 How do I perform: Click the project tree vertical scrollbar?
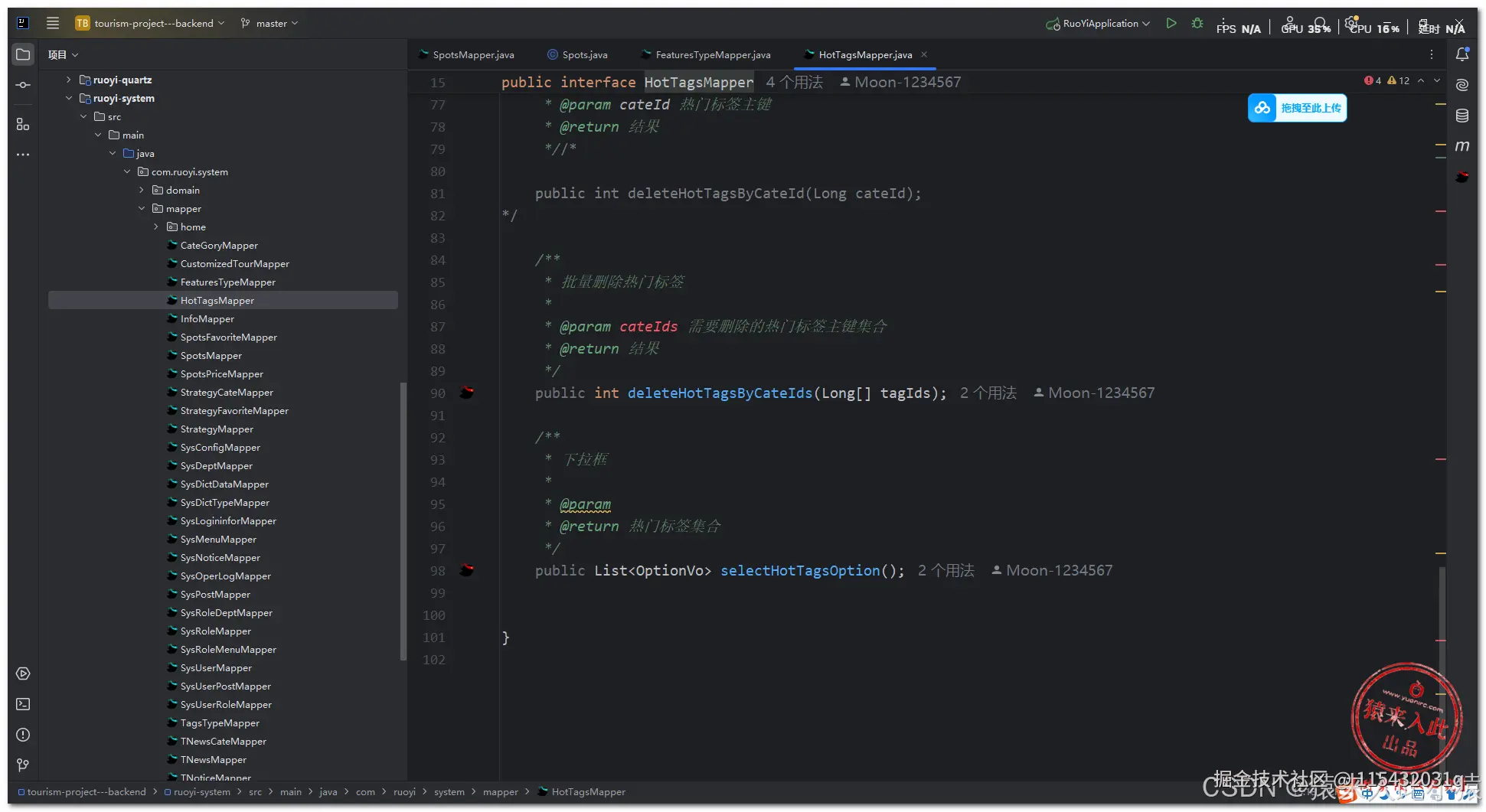click(403, 520)
